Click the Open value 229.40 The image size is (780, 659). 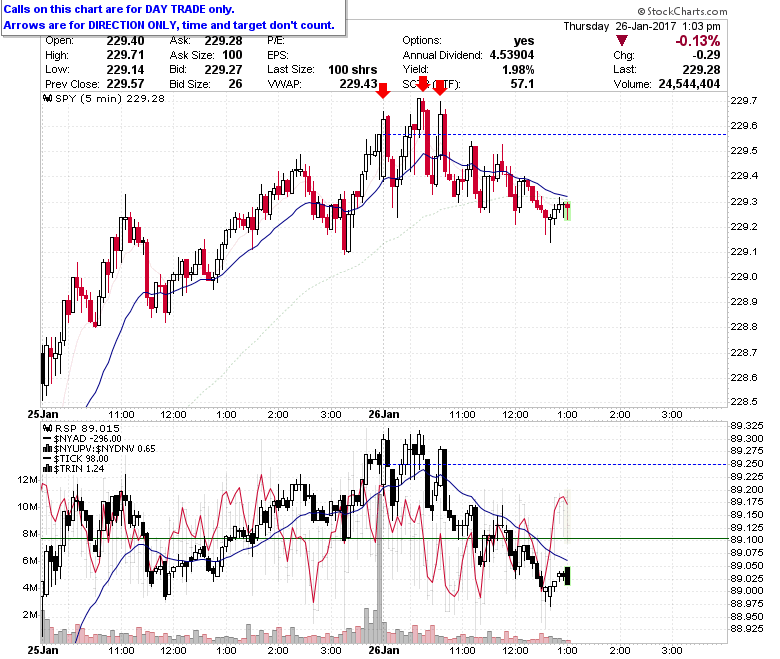click(125, 41)
